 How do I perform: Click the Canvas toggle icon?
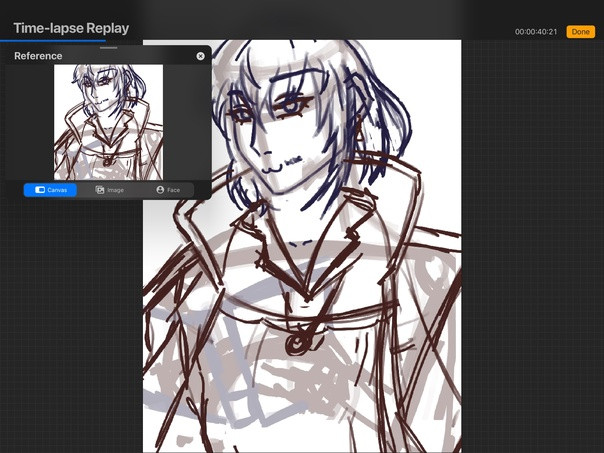(40, 190)
